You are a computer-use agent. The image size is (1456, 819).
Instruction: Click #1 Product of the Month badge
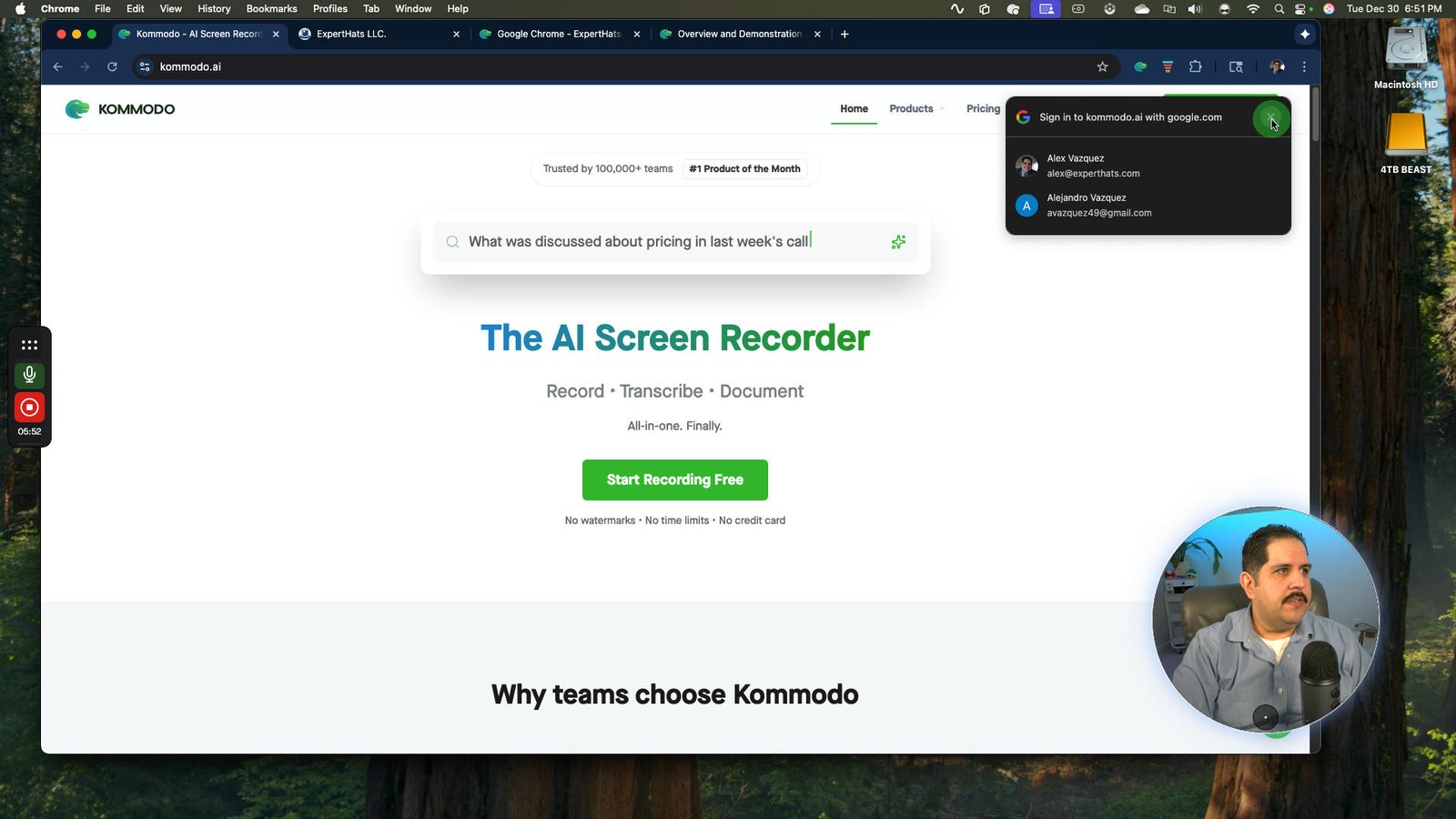coord(744,168)
